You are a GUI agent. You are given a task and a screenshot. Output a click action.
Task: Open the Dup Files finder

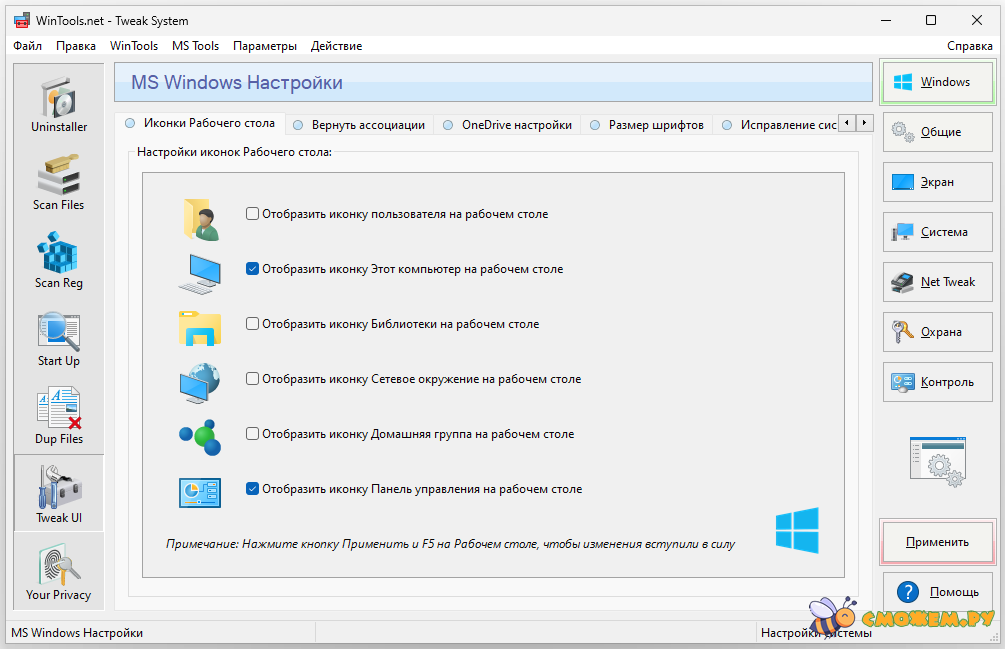tap(59, 417)
